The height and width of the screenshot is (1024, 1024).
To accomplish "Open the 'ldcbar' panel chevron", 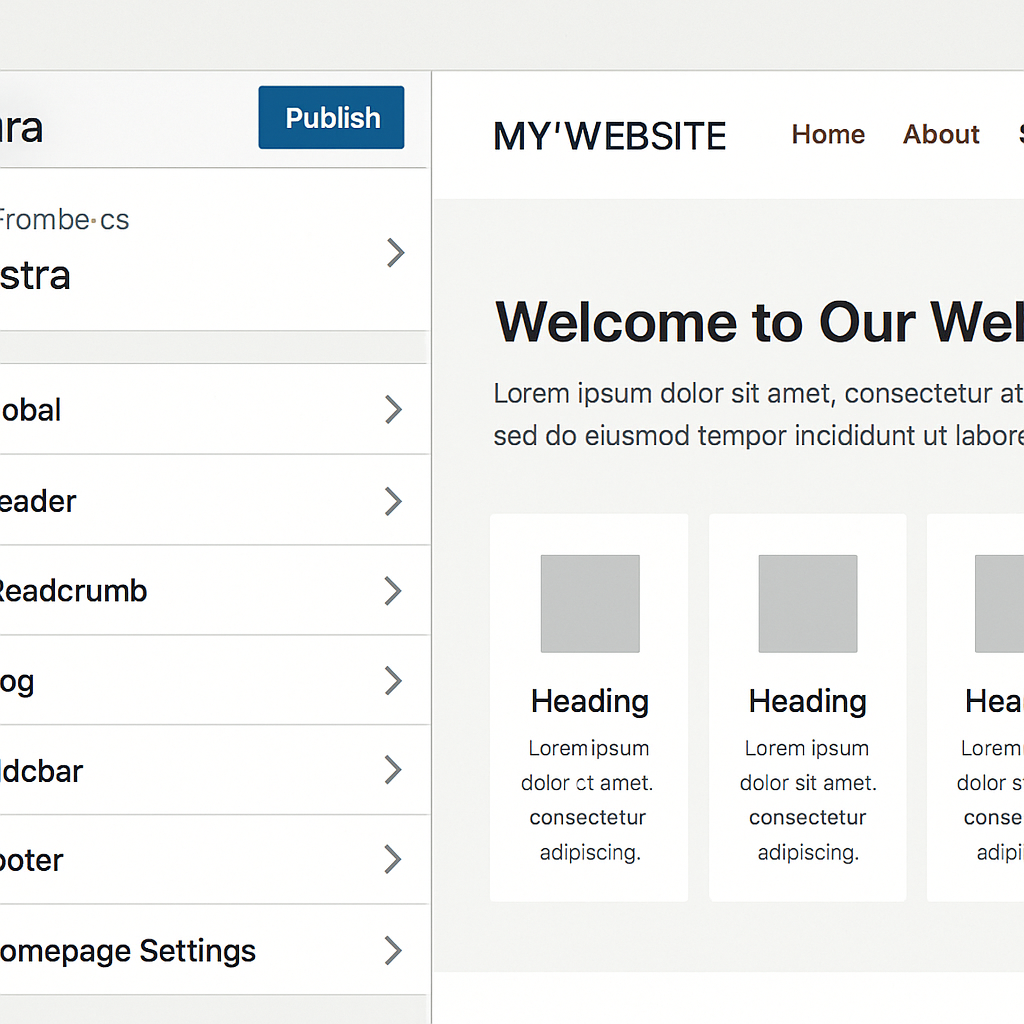I will click(x=393, y=770).
